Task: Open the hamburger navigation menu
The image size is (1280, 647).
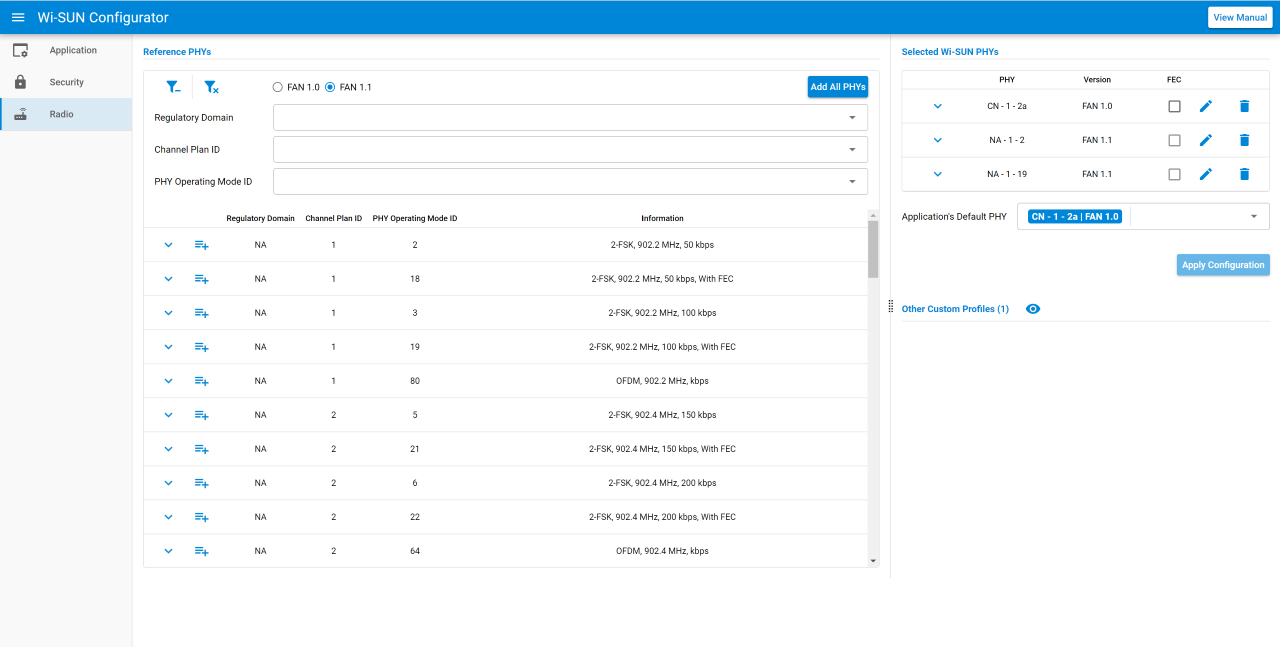Action: coord(18,17)
